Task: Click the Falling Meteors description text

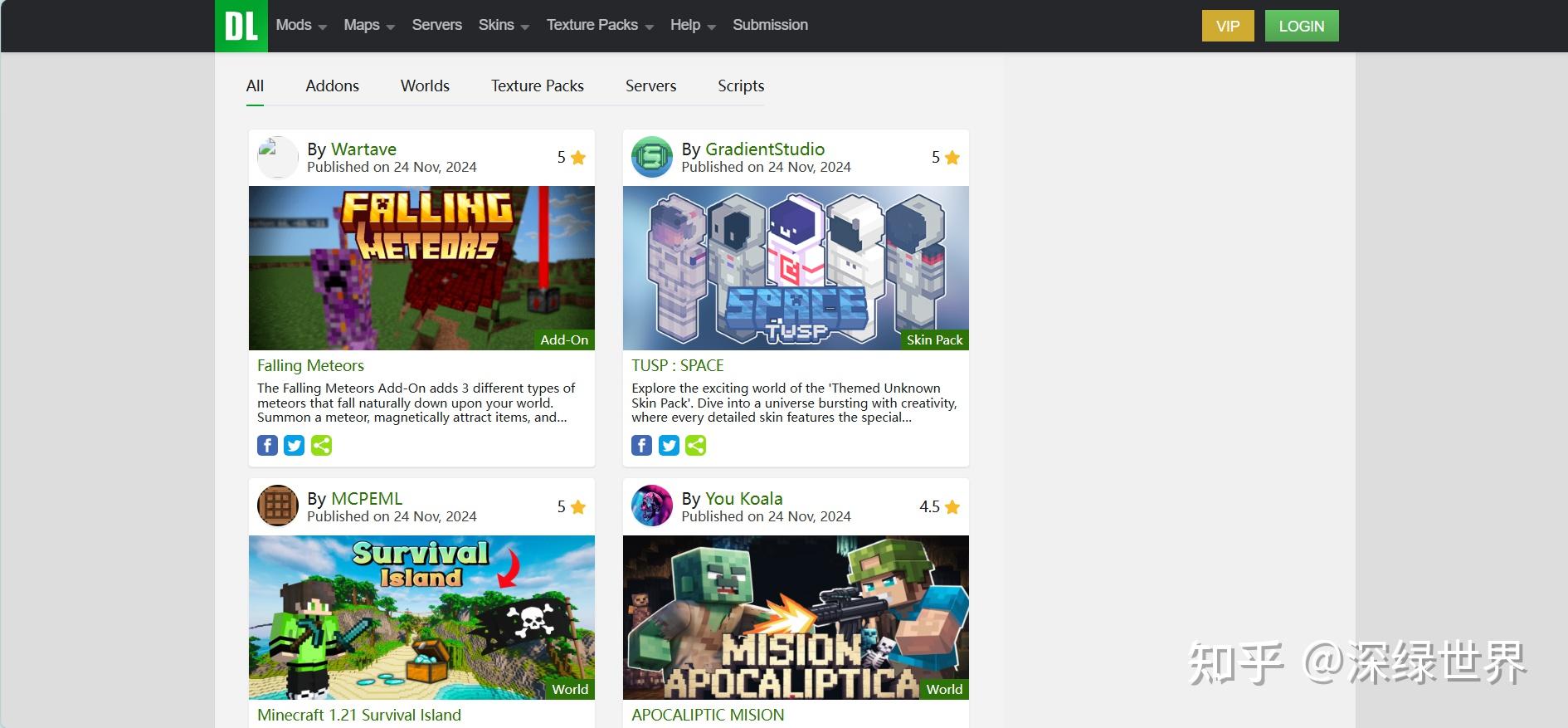Action: click(416, 403)
